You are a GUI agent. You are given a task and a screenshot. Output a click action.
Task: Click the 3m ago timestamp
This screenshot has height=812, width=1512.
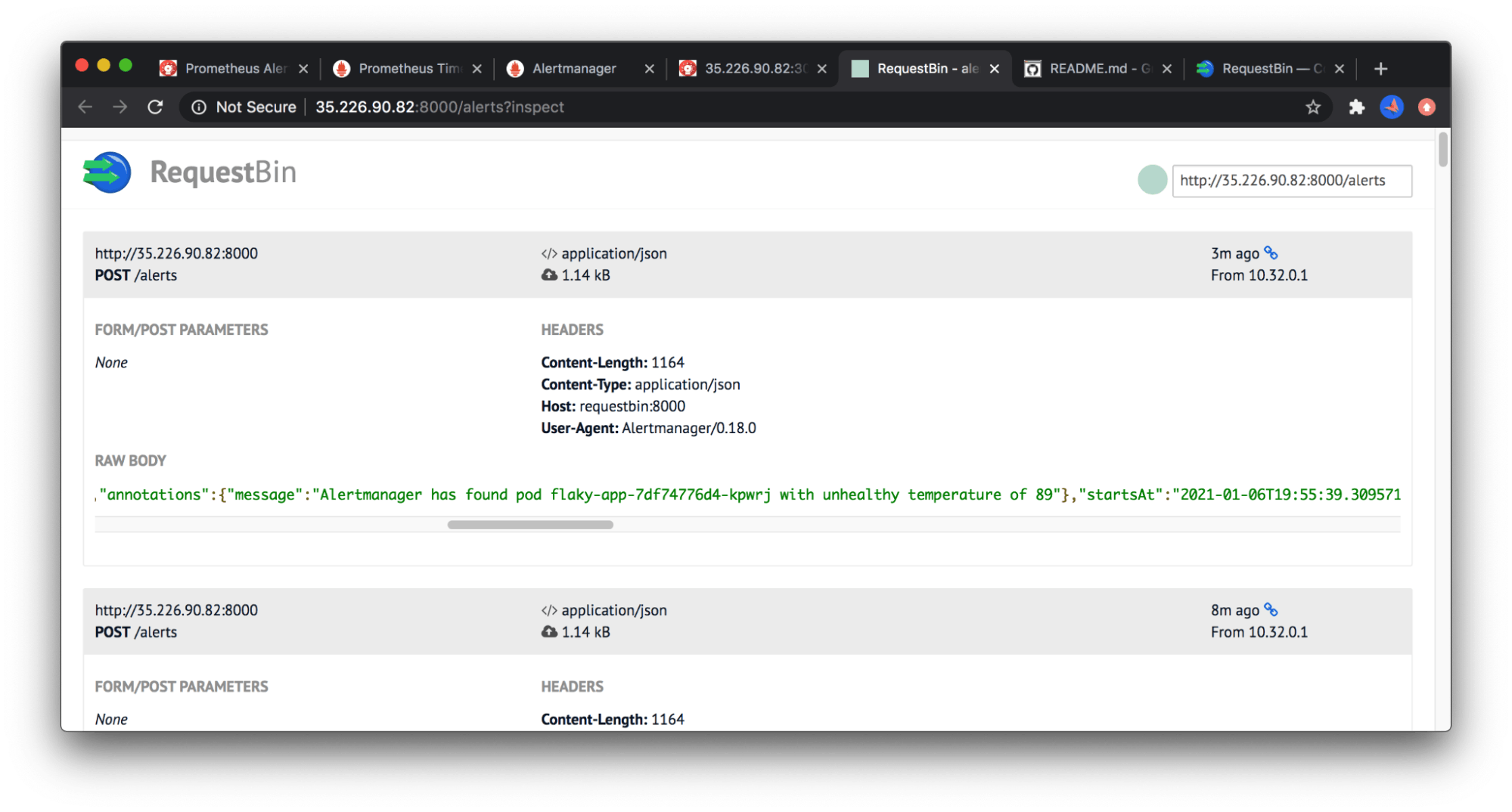1234,253
